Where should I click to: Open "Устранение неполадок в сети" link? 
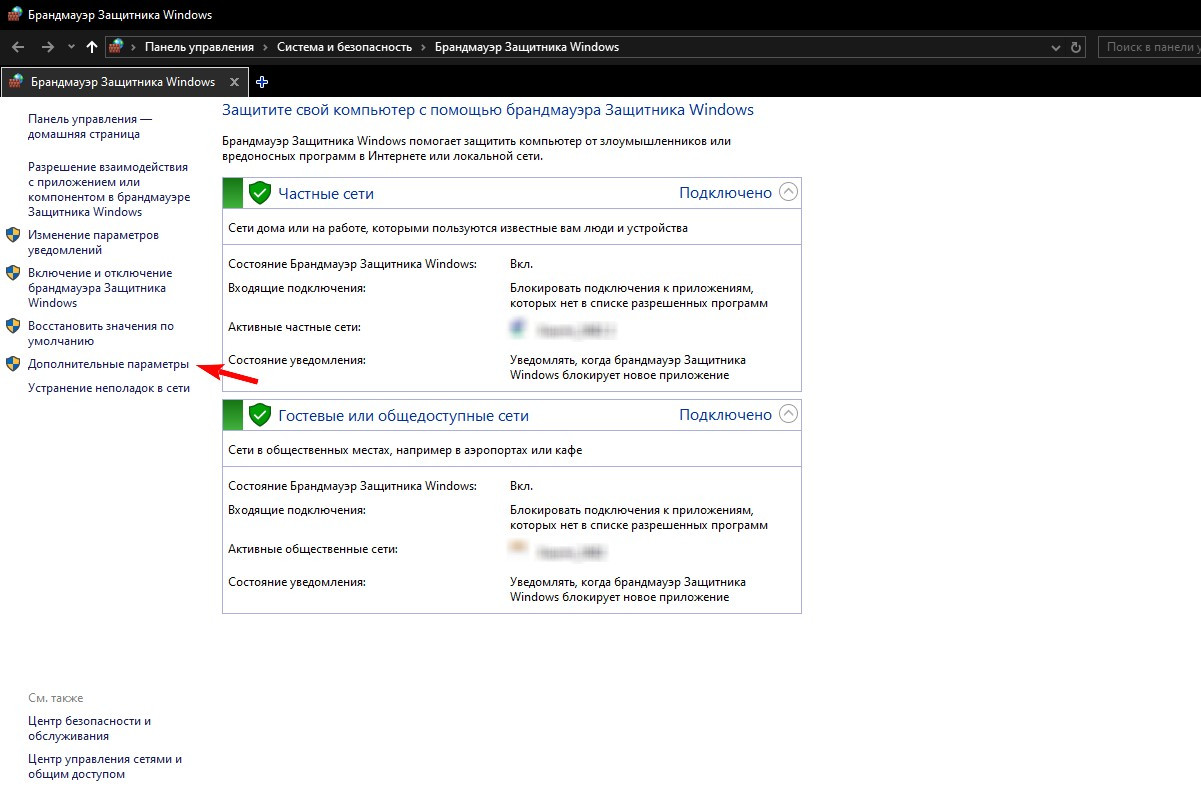(x=108, y=388)
